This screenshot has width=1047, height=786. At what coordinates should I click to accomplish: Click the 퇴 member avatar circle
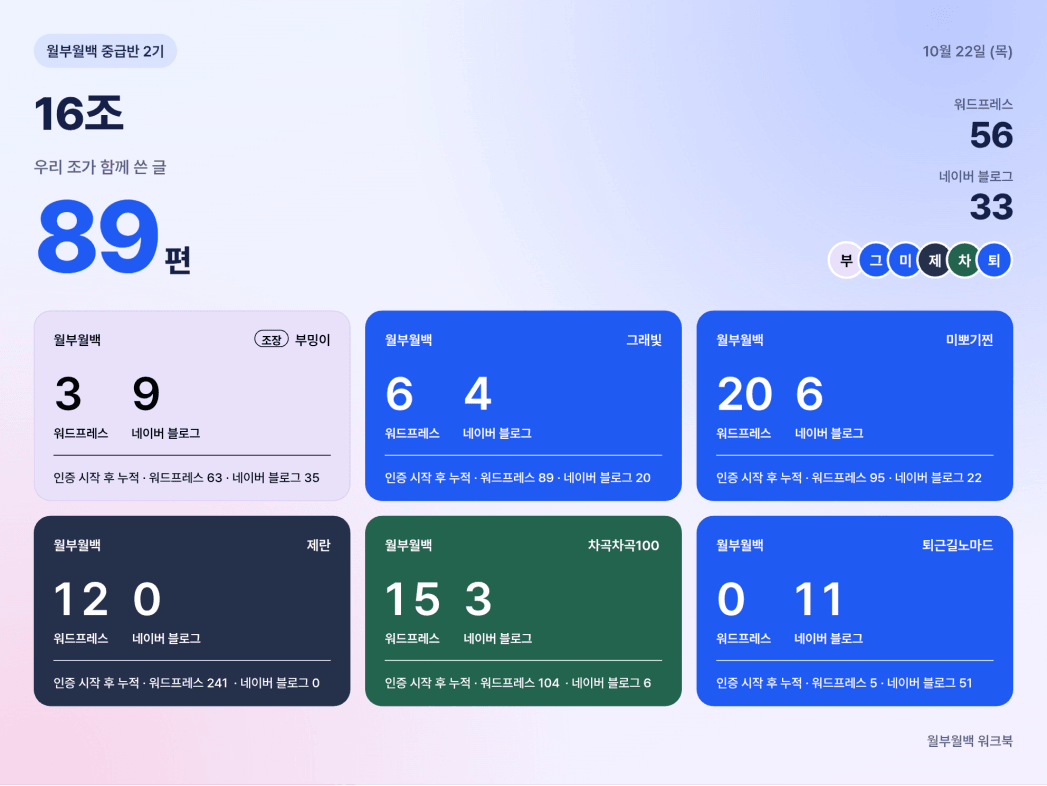994,260
